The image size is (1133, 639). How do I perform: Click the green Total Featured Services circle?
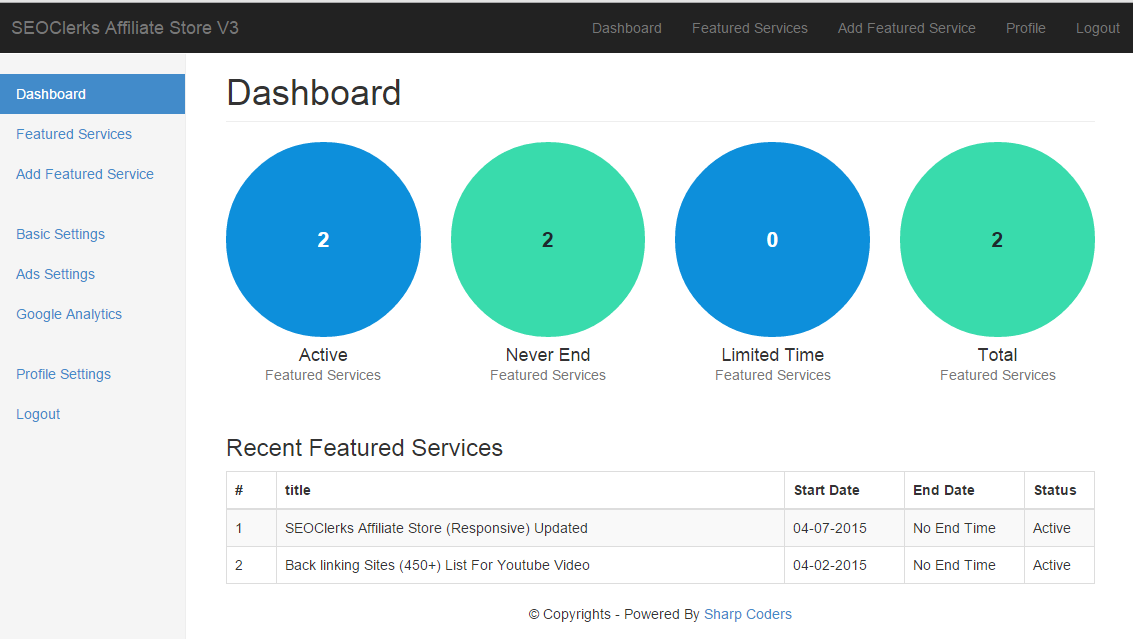pos(997,239)
